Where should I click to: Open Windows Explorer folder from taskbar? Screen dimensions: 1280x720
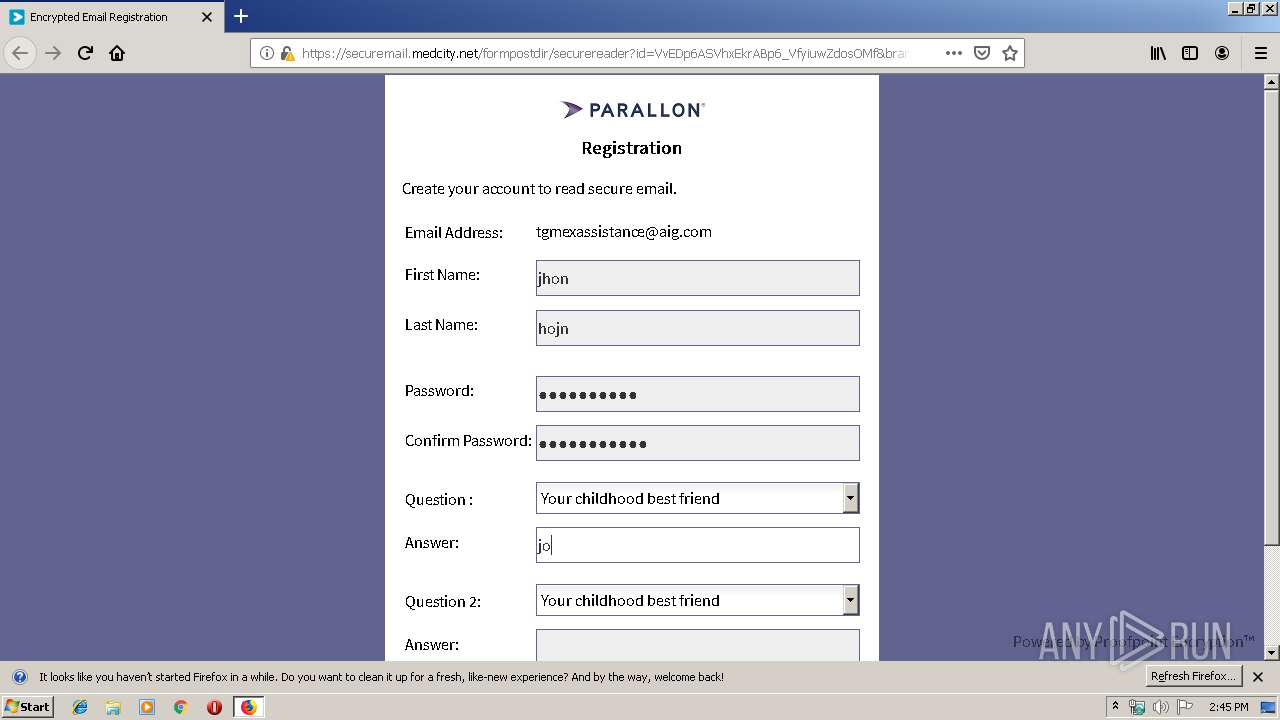(x=113, y=707)
